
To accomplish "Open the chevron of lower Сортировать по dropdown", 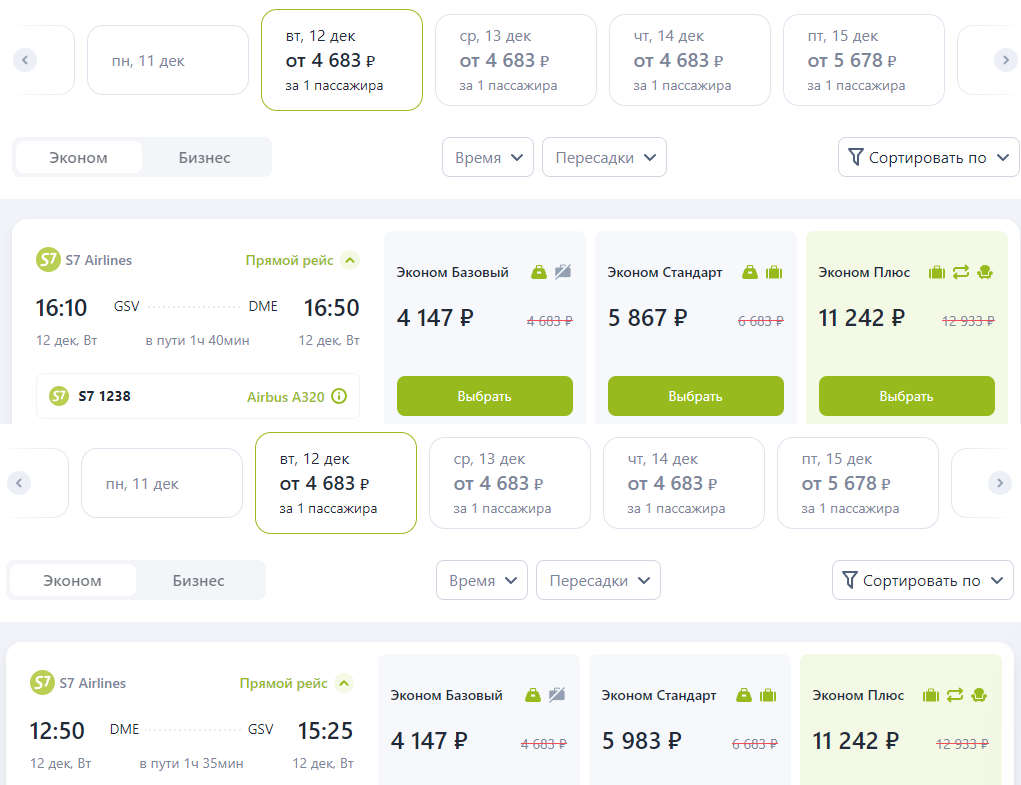I will pyautogui.click(x=997, y=580).
